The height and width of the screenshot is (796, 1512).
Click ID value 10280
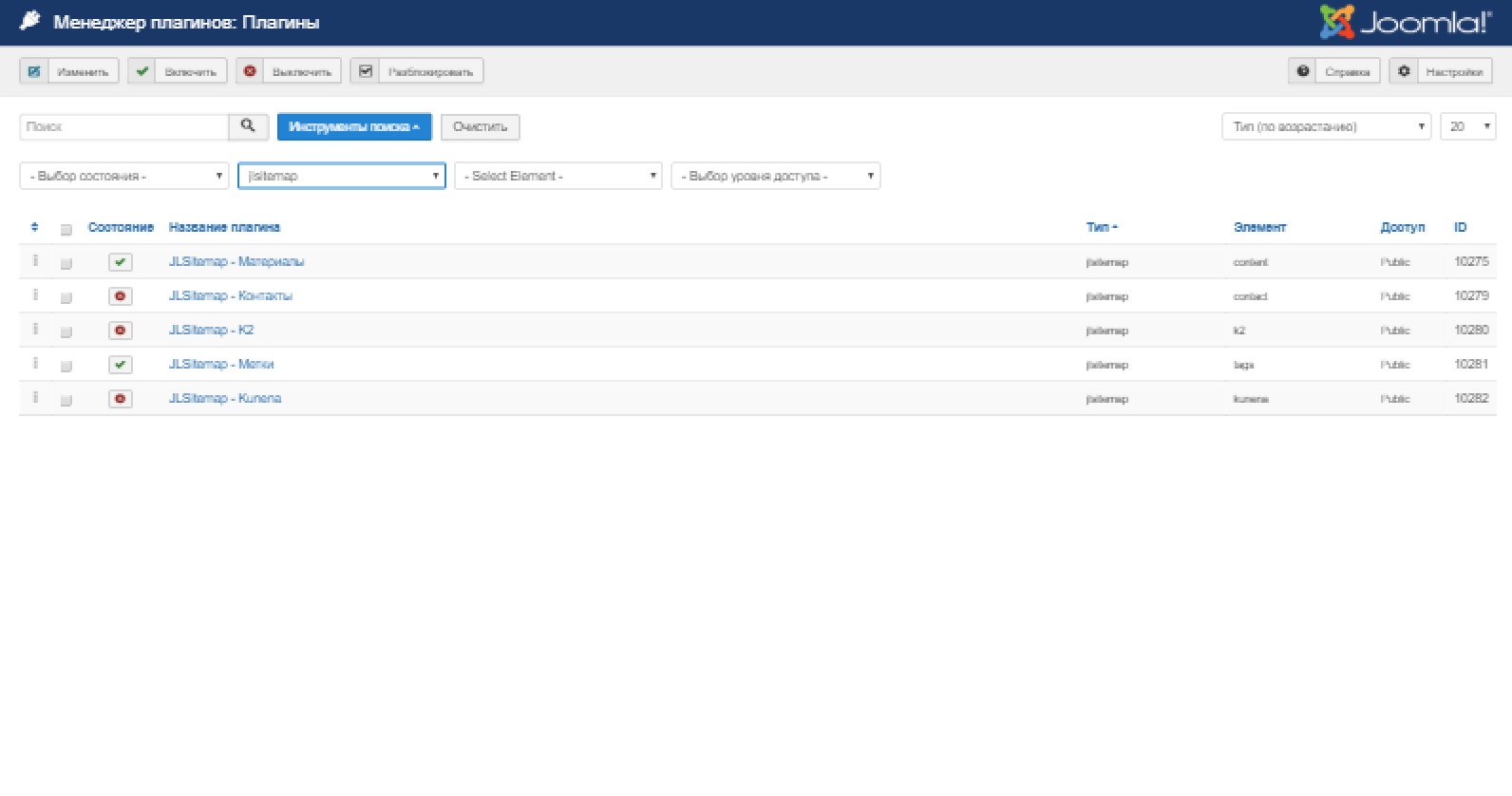(x=1471, y=330)
